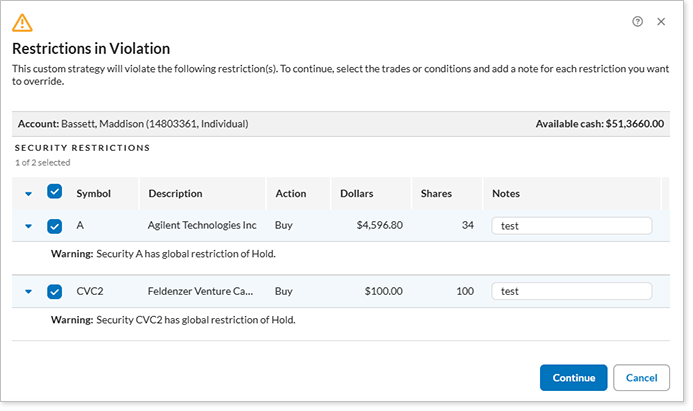Collapse the CVC2 row warning details
The image size is (693, 411).
(28, 292)
